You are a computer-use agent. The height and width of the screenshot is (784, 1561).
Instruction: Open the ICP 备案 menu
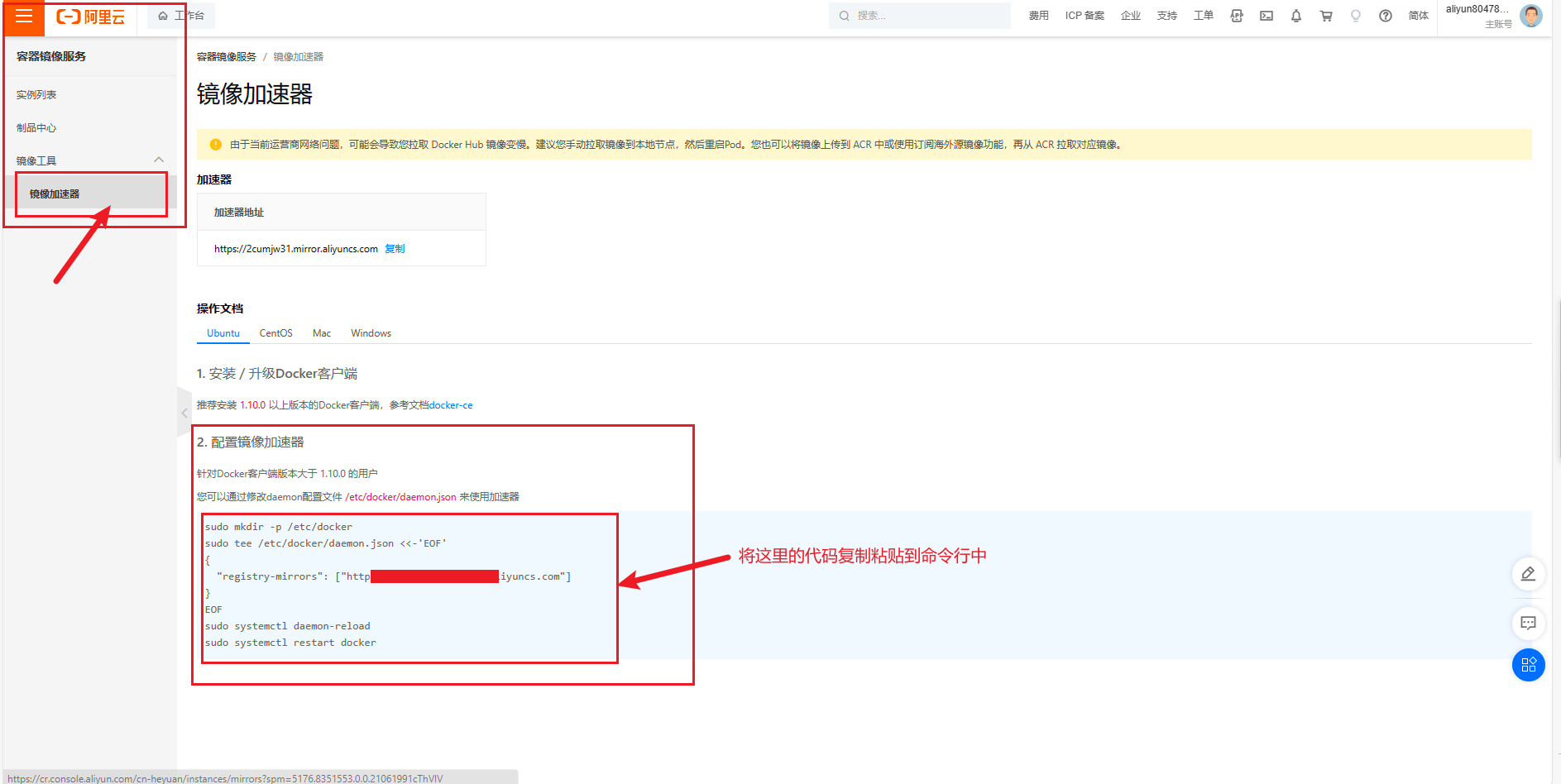[x=1085, y=16]
